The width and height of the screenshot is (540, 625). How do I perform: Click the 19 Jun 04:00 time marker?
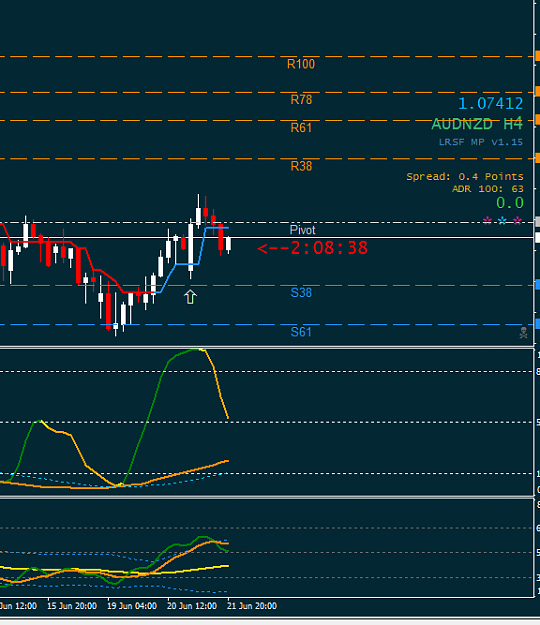(132, 606)
